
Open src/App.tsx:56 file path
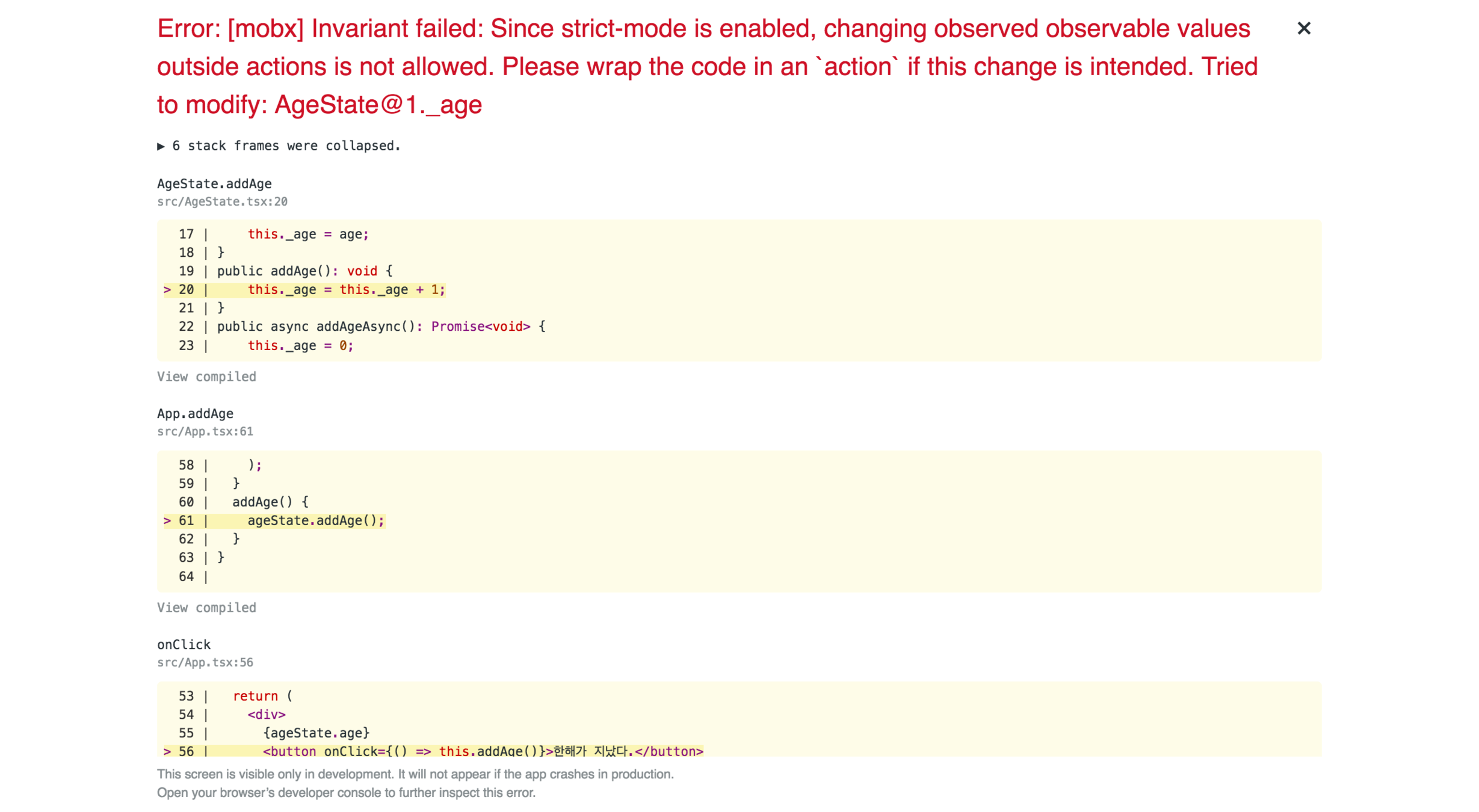point(205,662)
